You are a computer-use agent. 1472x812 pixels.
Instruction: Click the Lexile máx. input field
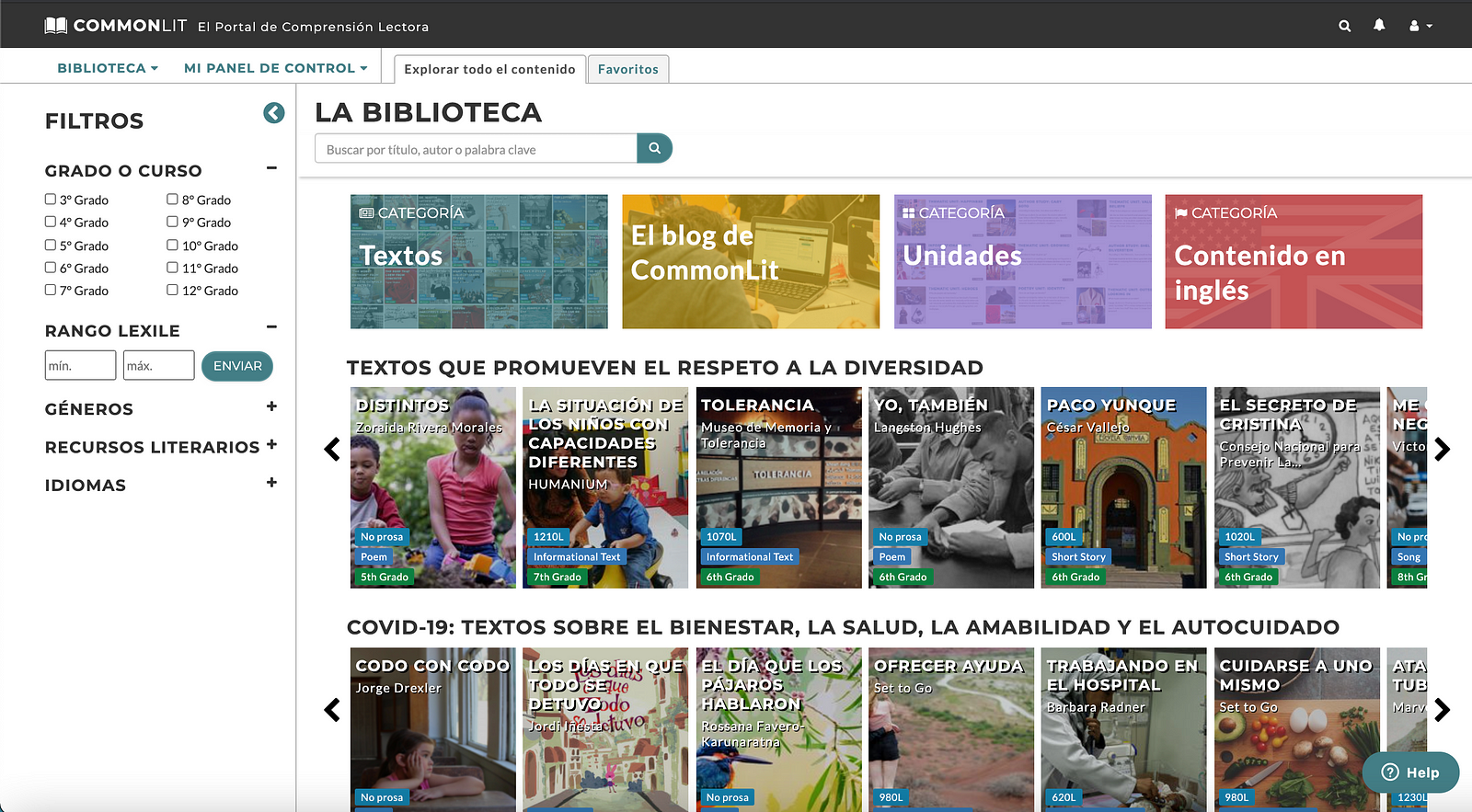159,365
